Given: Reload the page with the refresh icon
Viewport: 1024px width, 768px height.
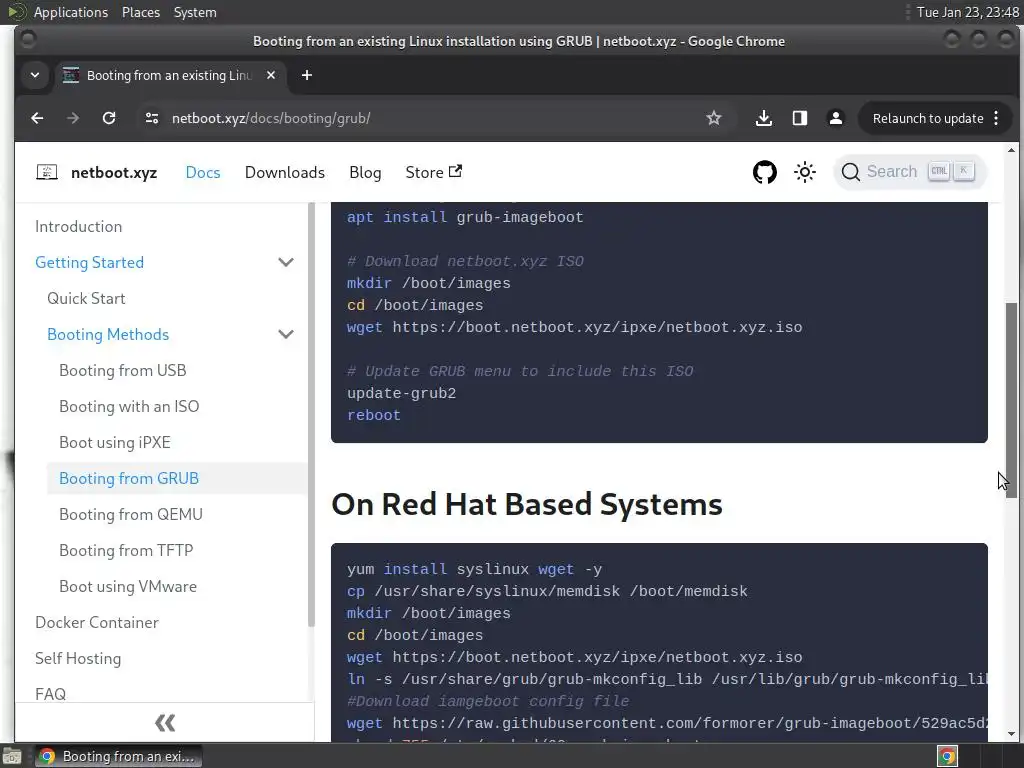Looking at the screenshot, I should pyautogui.click(x=109, y=118).
